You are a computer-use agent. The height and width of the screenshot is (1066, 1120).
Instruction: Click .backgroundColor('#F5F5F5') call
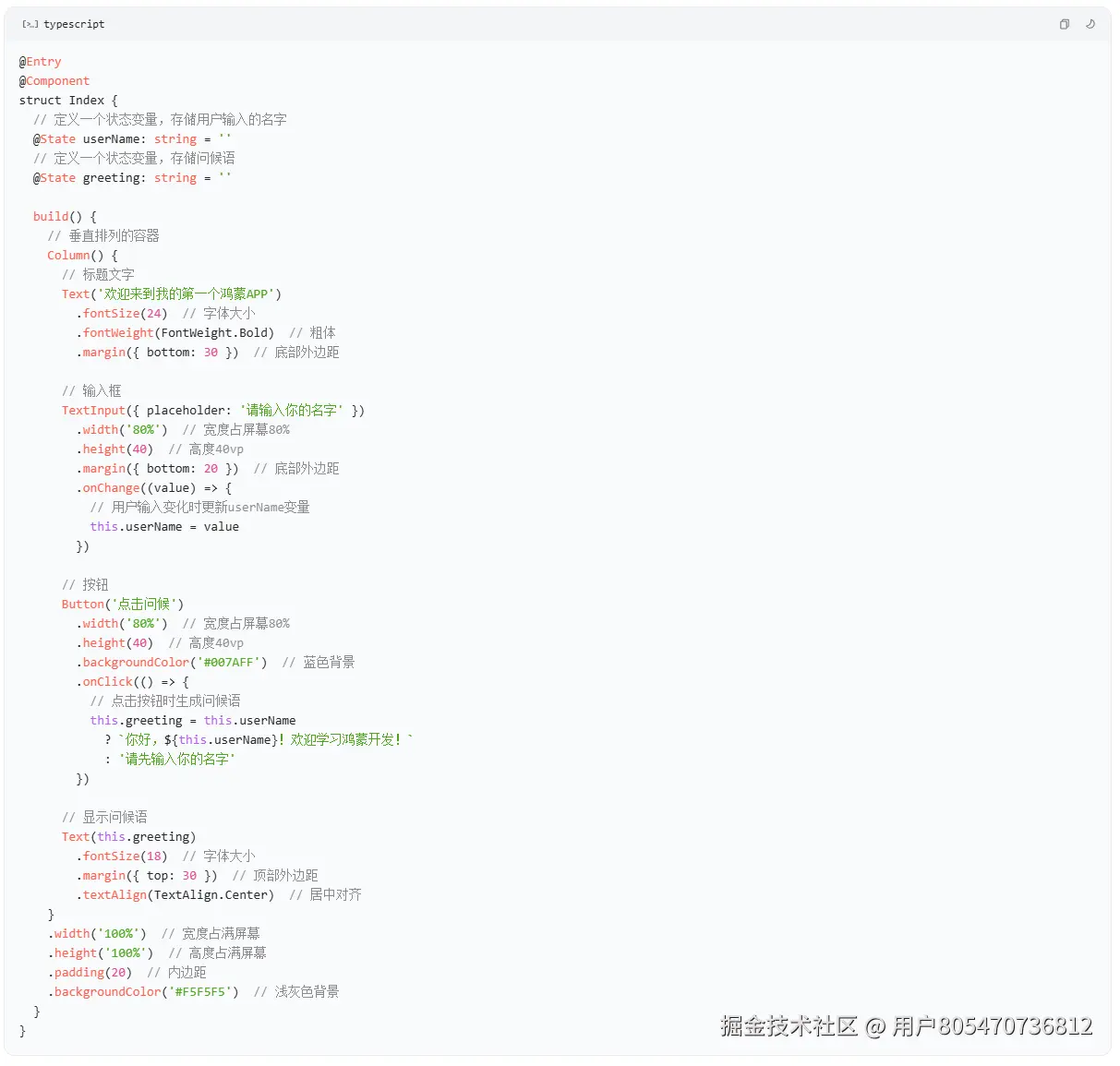[143, 992]
